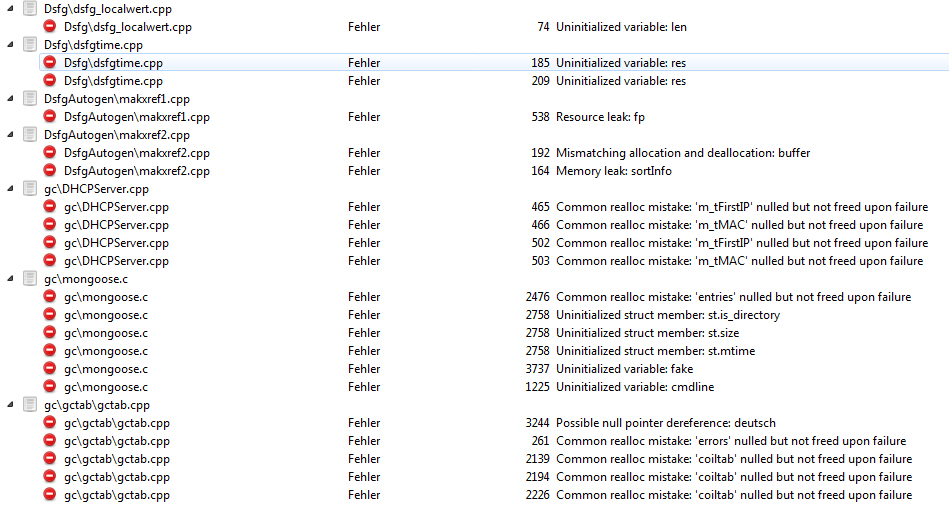Collapse the gc\DHCPServer.cpp results group
Viewport: 949px width, 524px height.
click(x=10, y=189)
